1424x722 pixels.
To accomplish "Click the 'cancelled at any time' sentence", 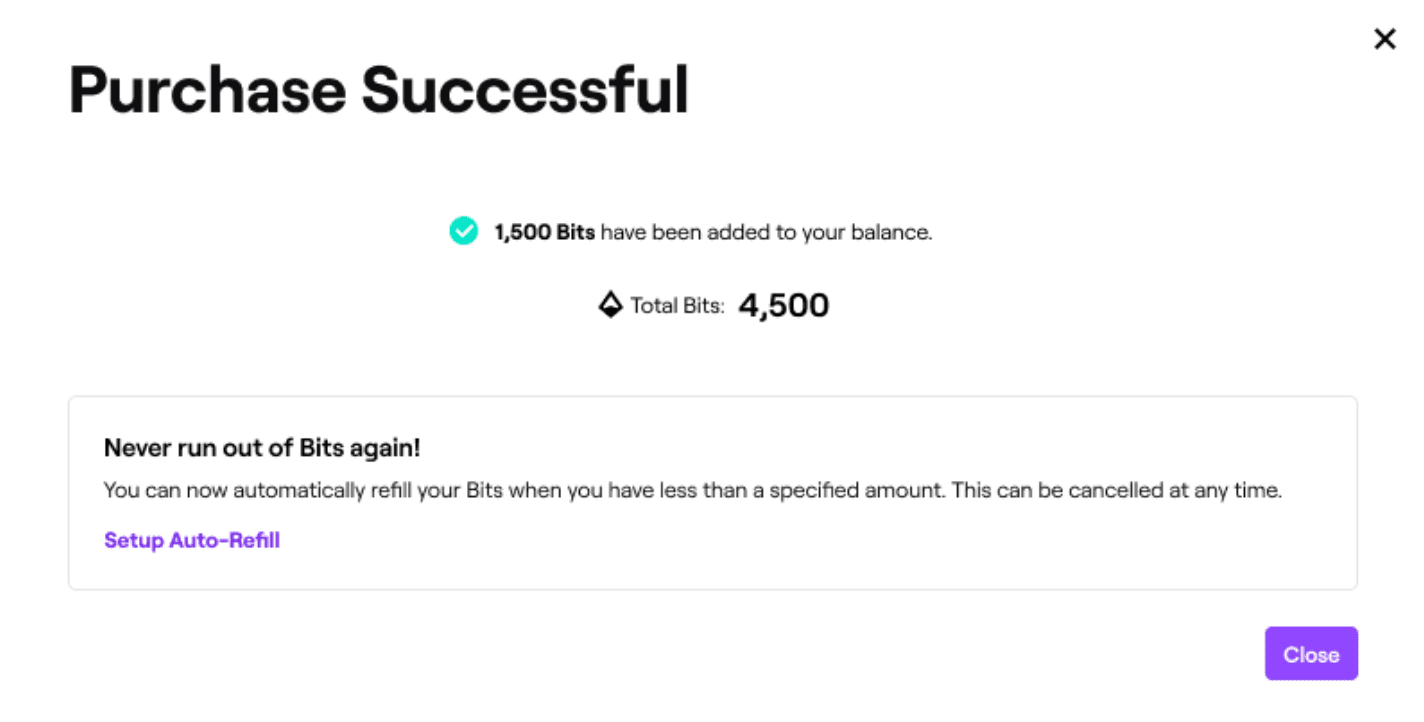I will 1117,491.
